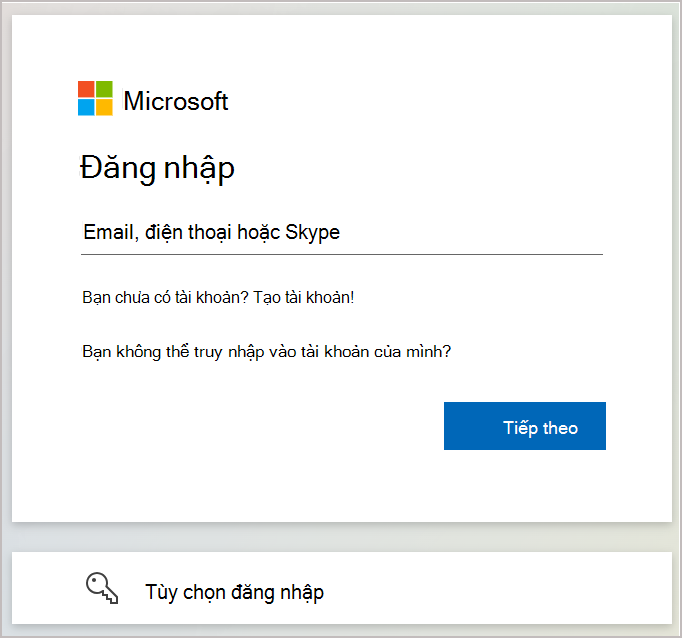Click the blue square of Microsoft logo
This screenshot has width=682, height=638.
(86, 108)
